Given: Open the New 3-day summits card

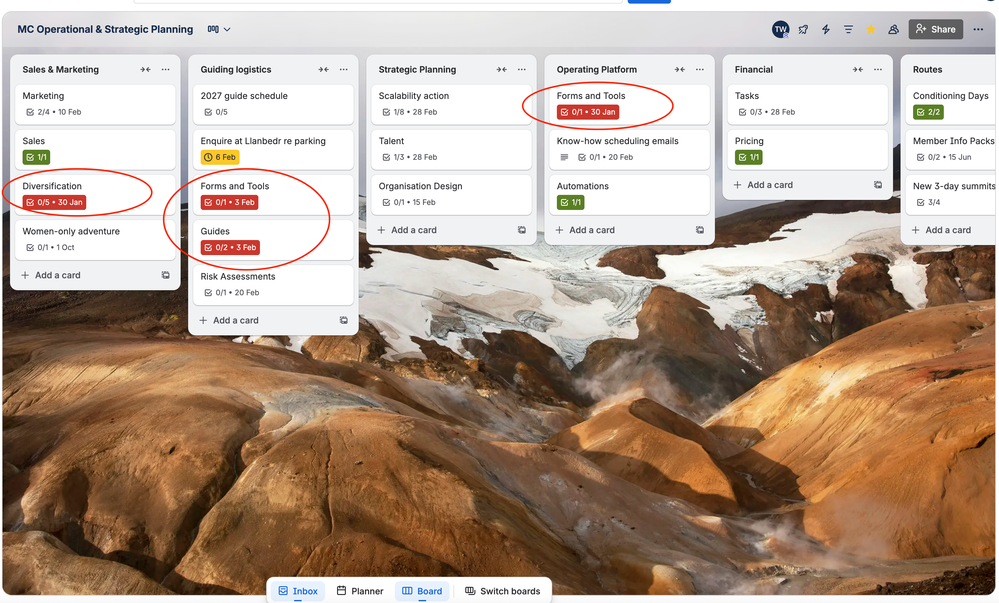Looking at the screenshot, I should tap(951, 194).
